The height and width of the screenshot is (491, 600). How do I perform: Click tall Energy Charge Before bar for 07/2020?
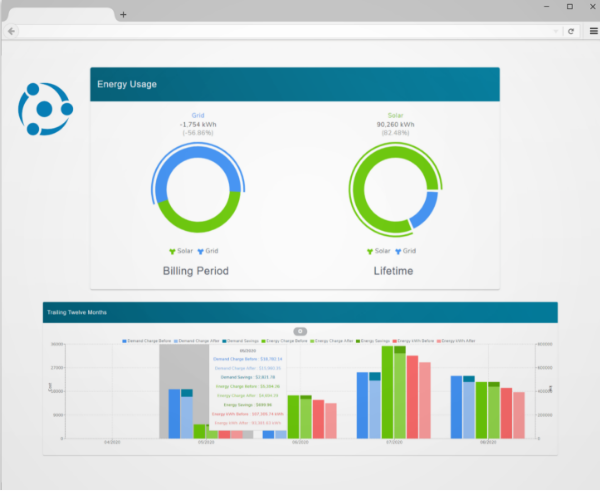click(x=387, y=392)
